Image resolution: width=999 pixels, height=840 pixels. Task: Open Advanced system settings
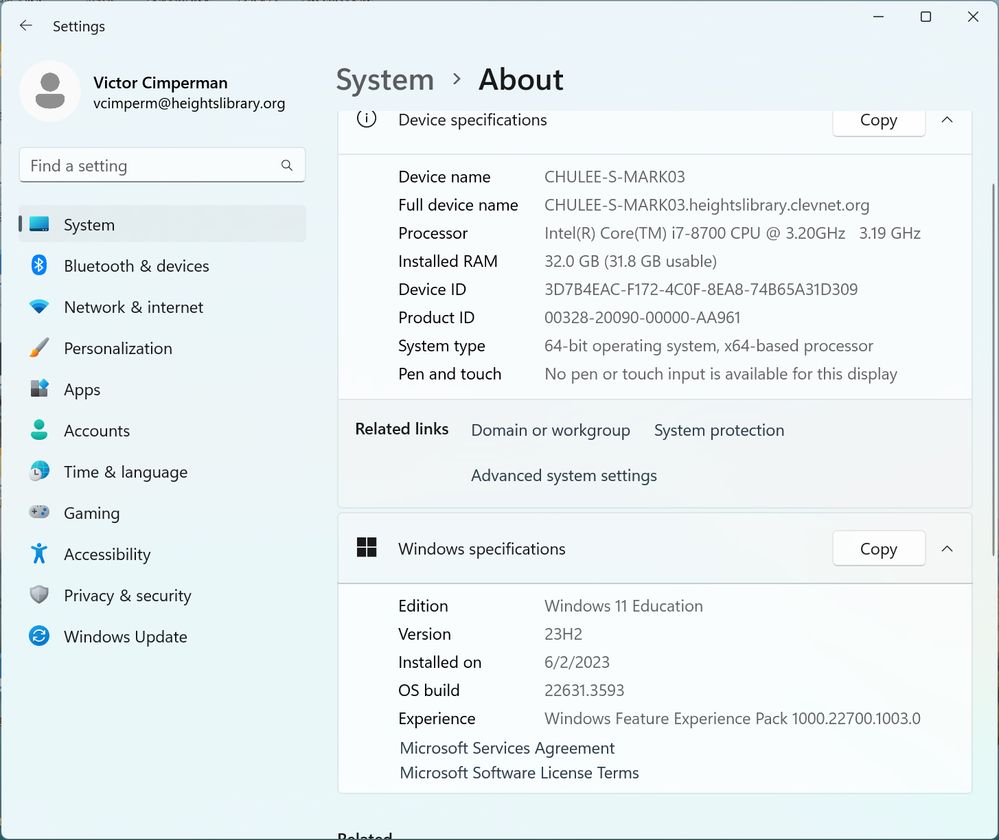(x=563, y=476)
